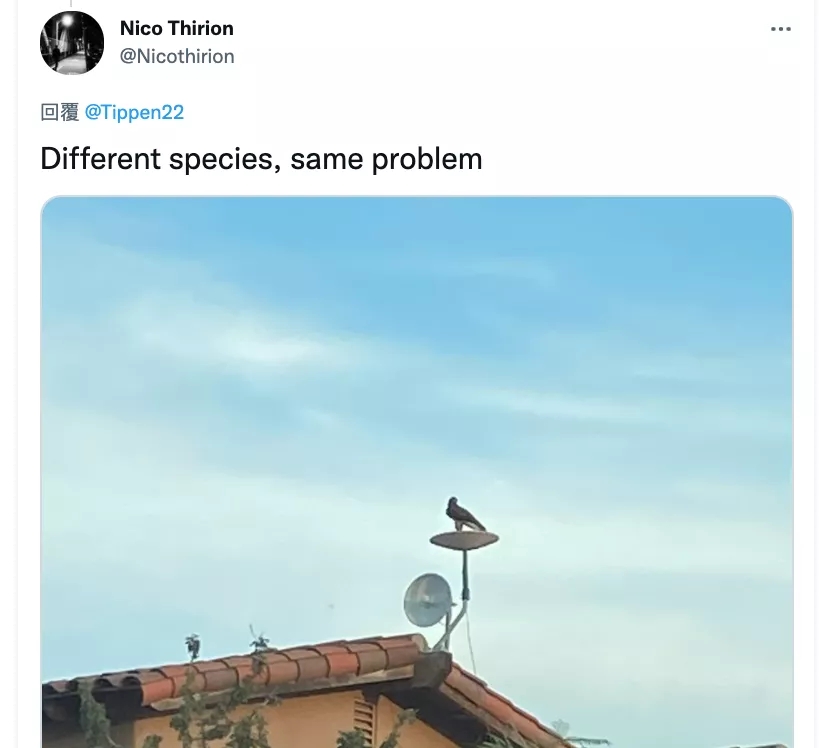The width and height of the screenshot is (820, 748).
Task: Click the 回覆 reply label
Action: coord(60,112)
